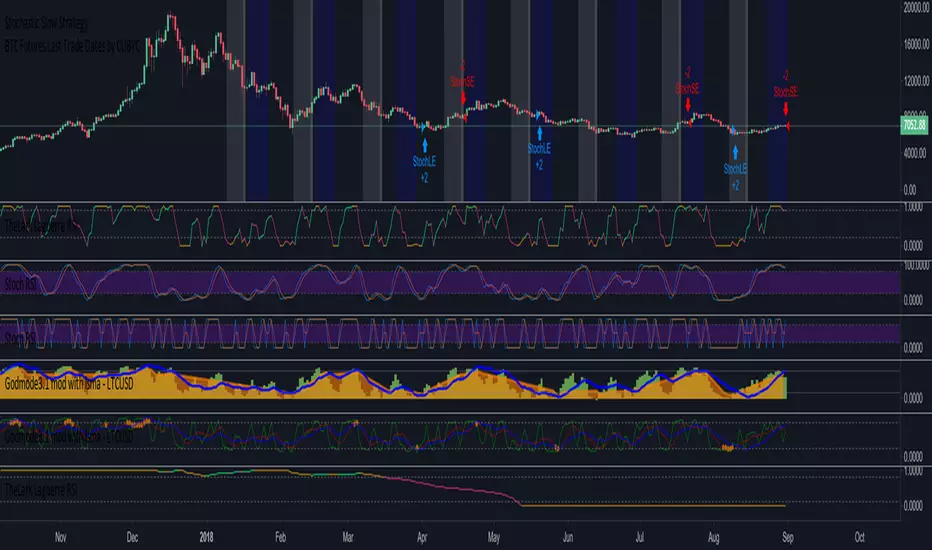
Task: Click the blue StochLE arrow near April
Action: tap(424, 146)
